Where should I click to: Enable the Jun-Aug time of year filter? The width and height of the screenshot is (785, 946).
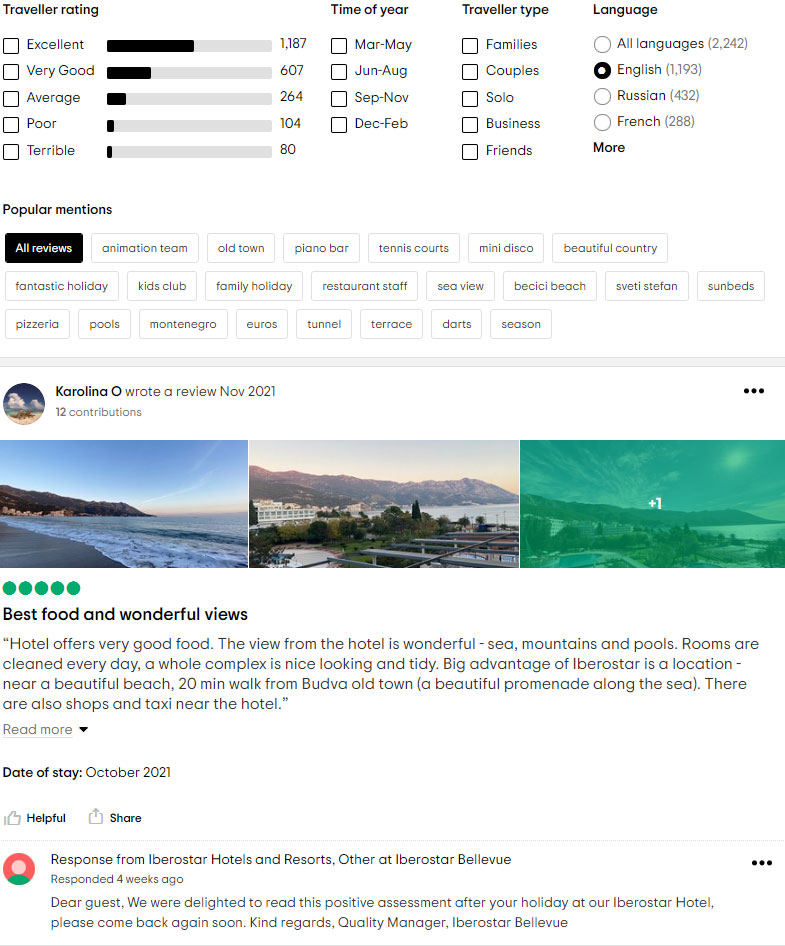pos(339,72)
